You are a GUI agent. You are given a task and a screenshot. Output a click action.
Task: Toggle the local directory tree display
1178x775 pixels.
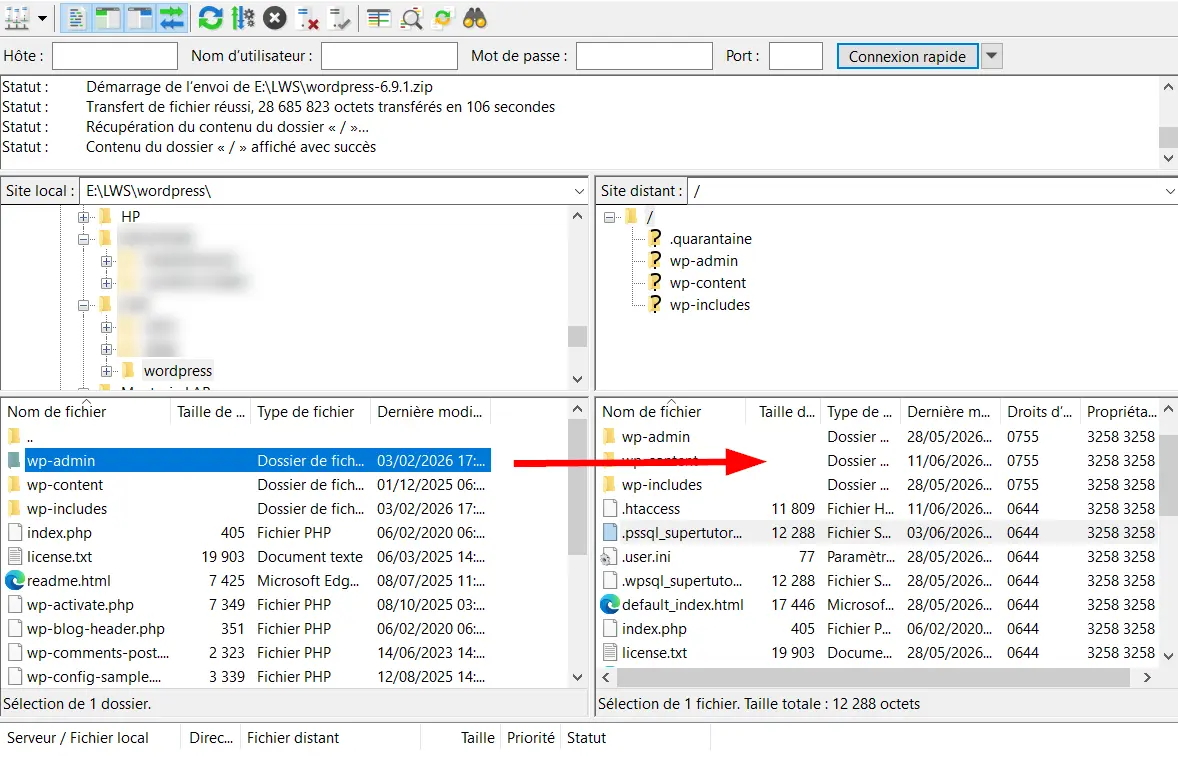click(x=107, y=18)
